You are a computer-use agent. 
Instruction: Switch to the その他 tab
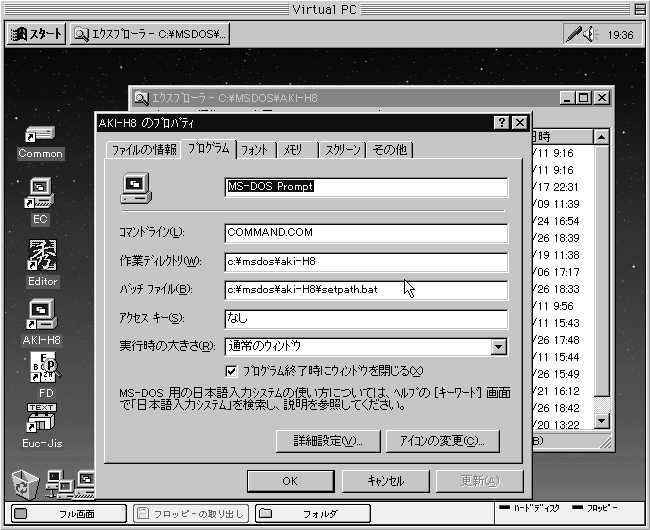coord(390,150)
